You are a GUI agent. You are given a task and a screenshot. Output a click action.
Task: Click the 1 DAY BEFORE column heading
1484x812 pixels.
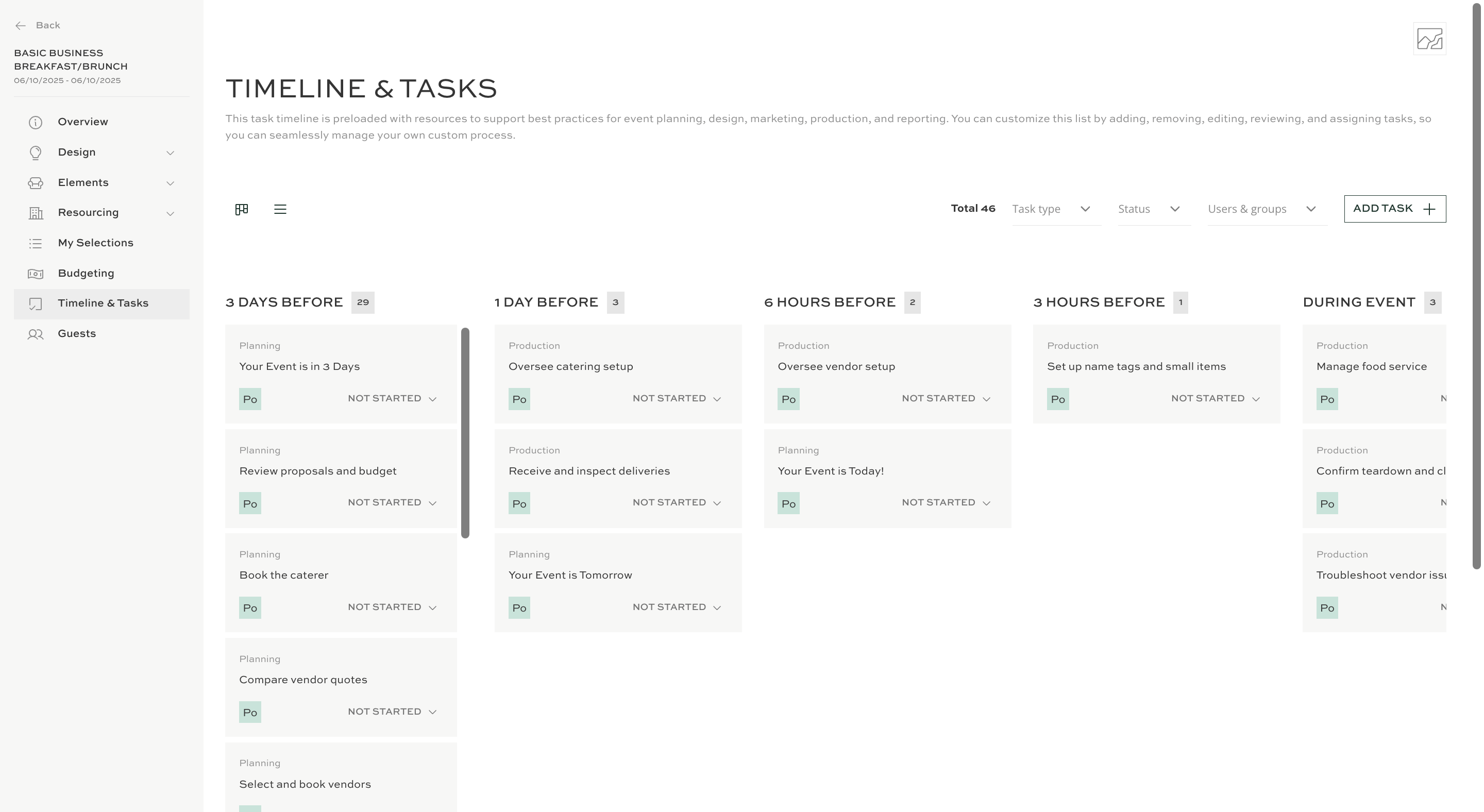tap(546, 302)
